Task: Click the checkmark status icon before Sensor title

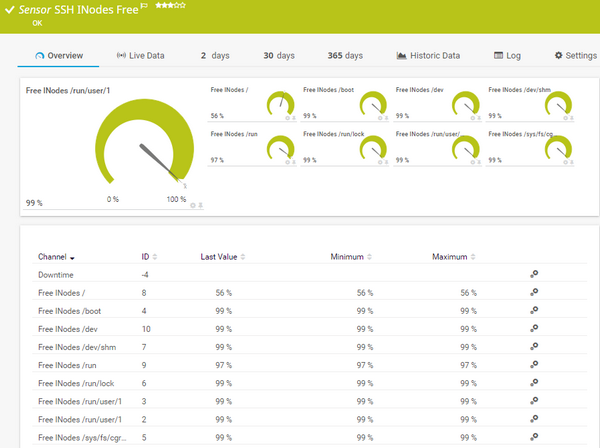Action: pos(9,10)
